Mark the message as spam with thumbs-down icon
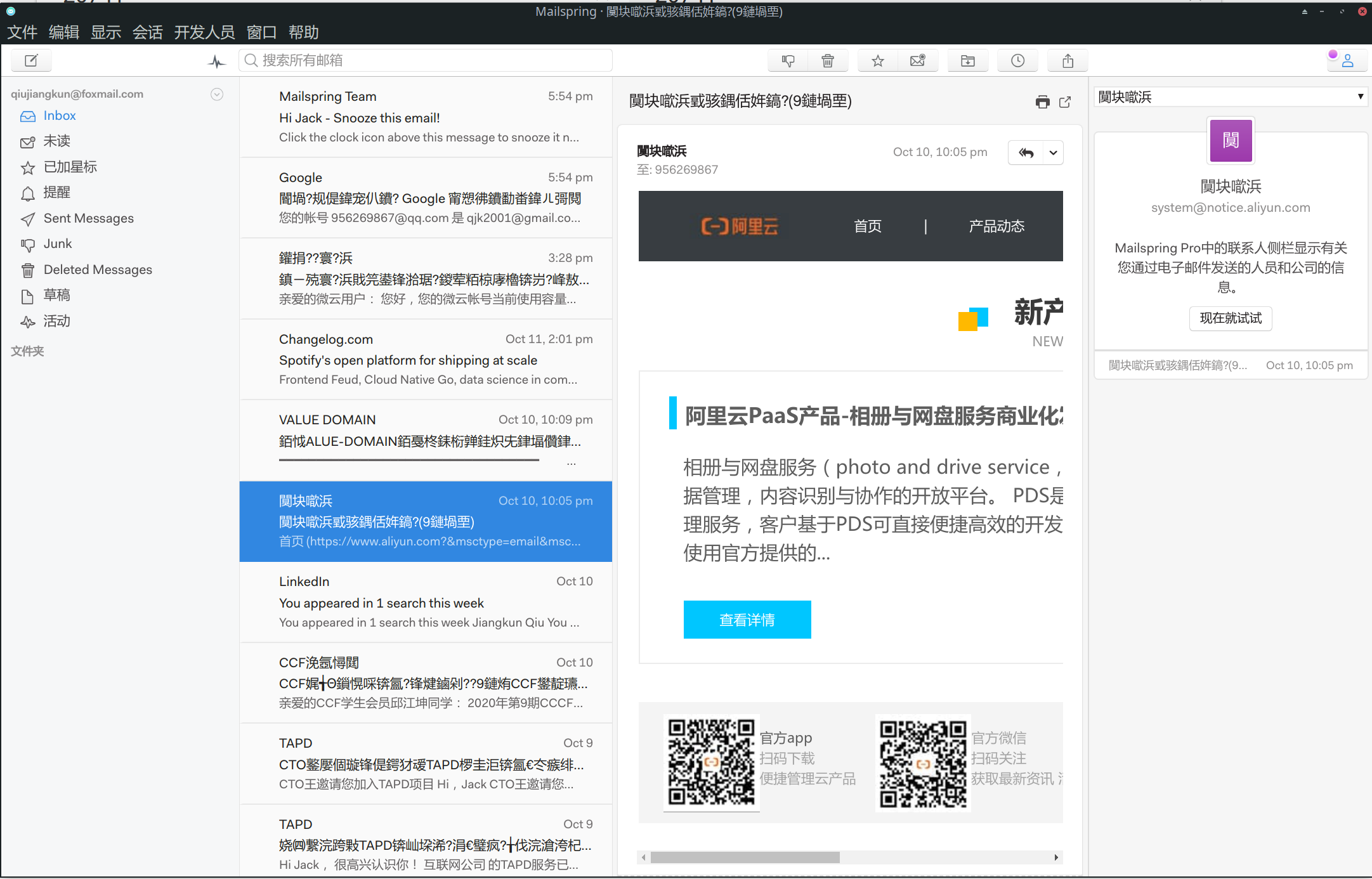 click(x=787, y=60)
